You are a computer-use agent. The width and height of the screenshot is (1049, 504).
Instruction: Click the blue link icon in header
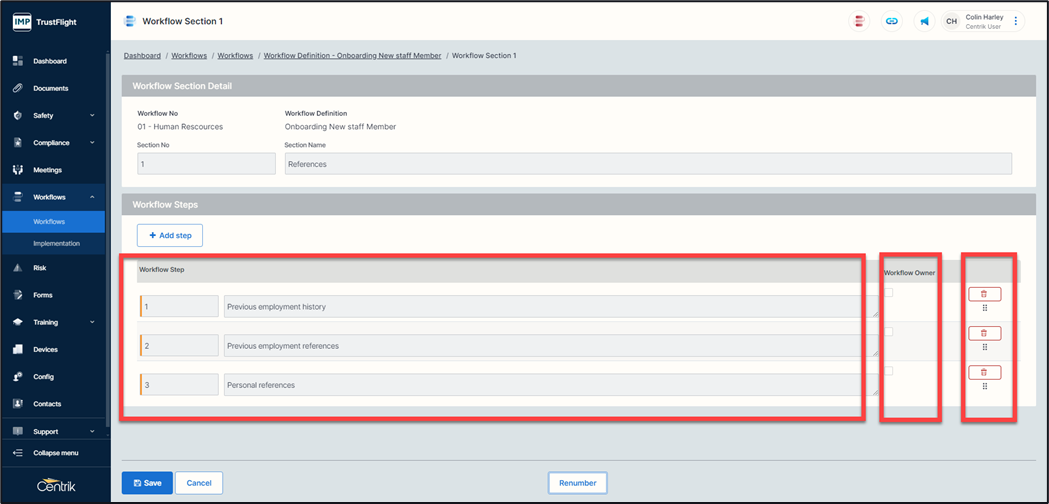coord(892,21)
